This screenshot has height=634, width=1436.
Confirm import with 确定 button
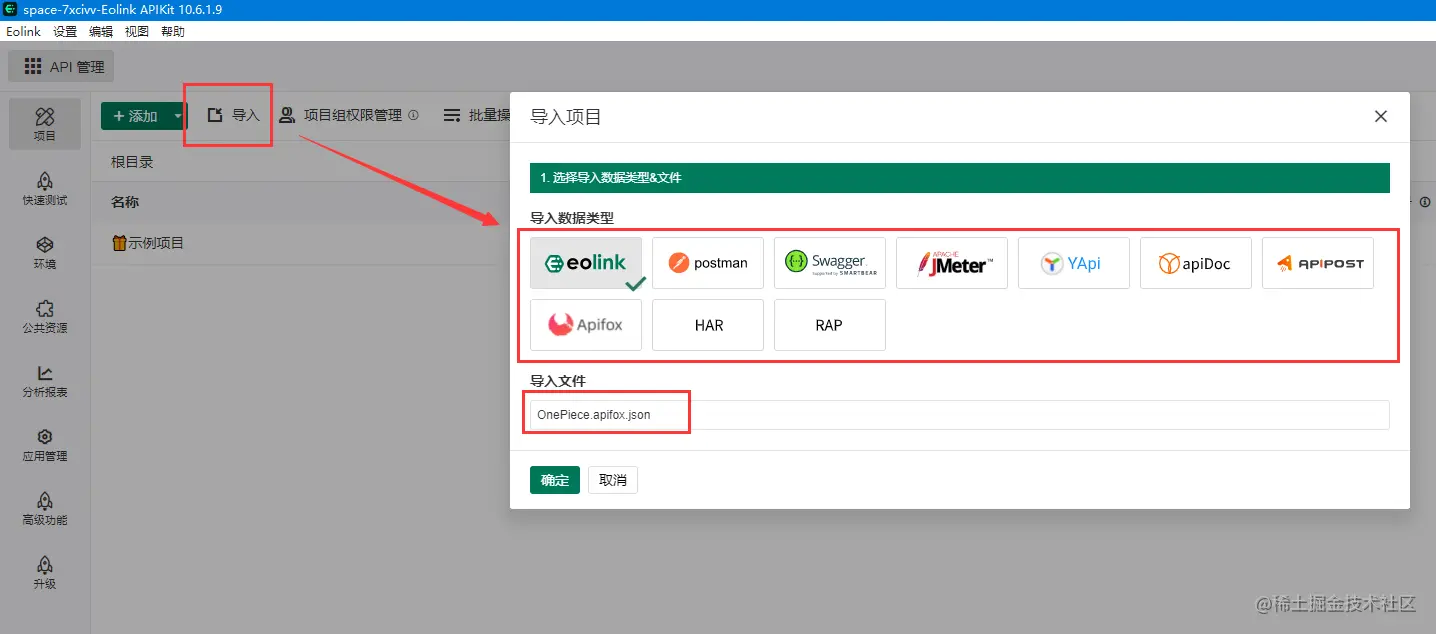click(x=555, y=480)
